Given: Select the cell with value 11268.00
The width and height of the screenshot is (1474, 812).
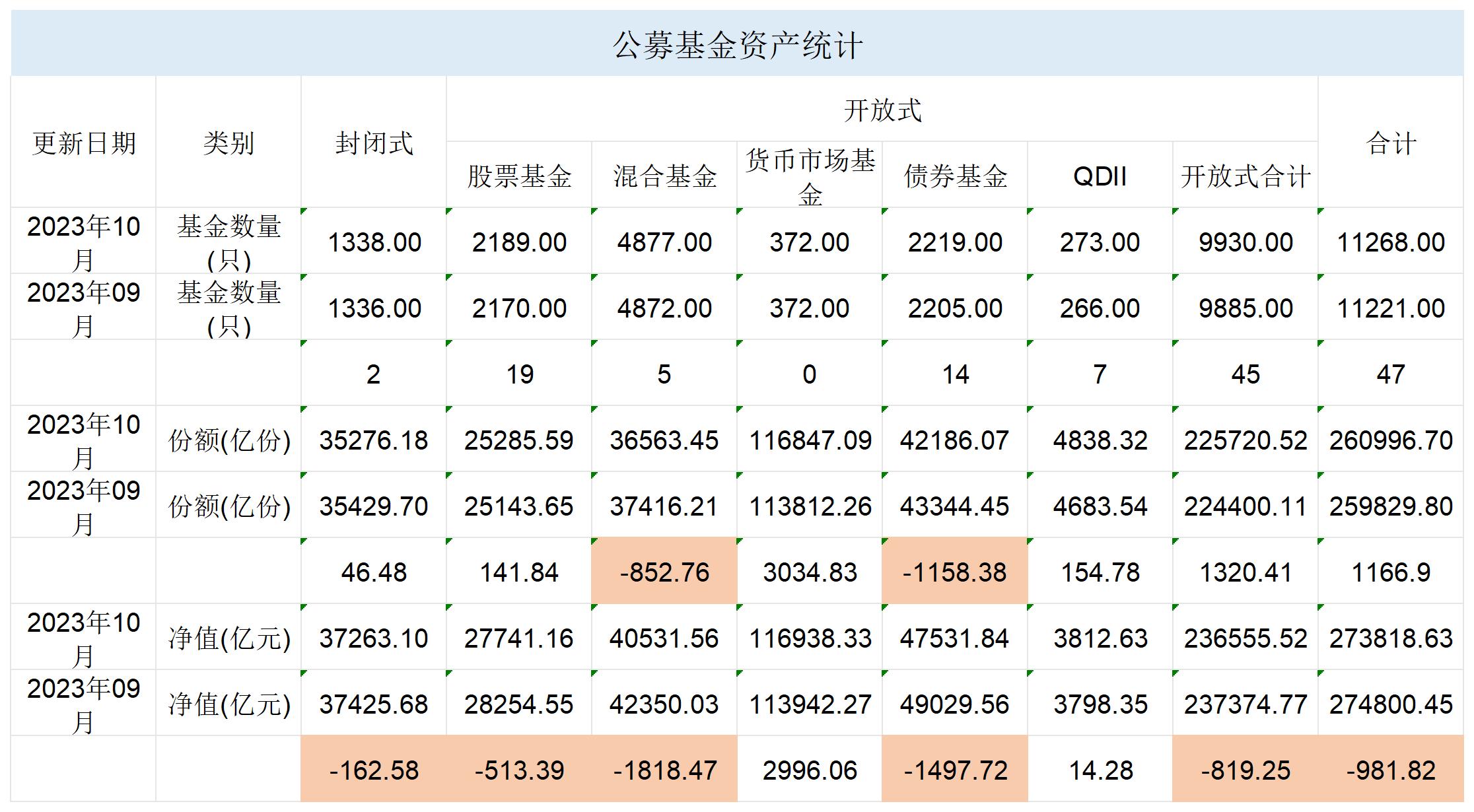Looking at the screenshot, I should [1391, 242].
